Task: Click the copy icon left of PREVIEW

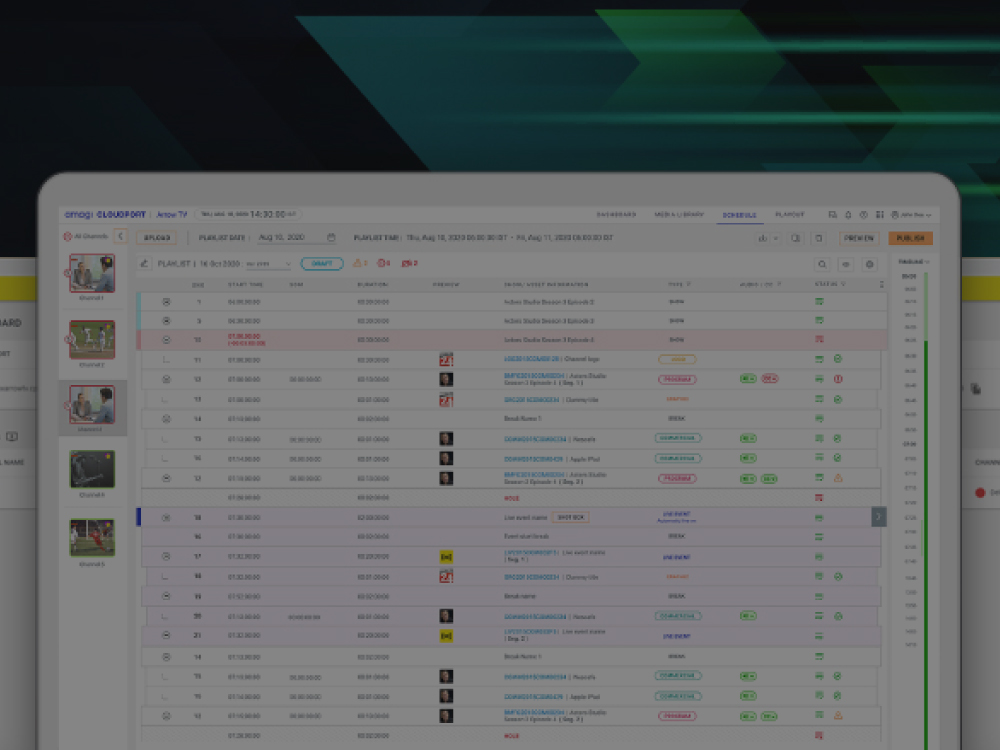Action: pos(819,238)
